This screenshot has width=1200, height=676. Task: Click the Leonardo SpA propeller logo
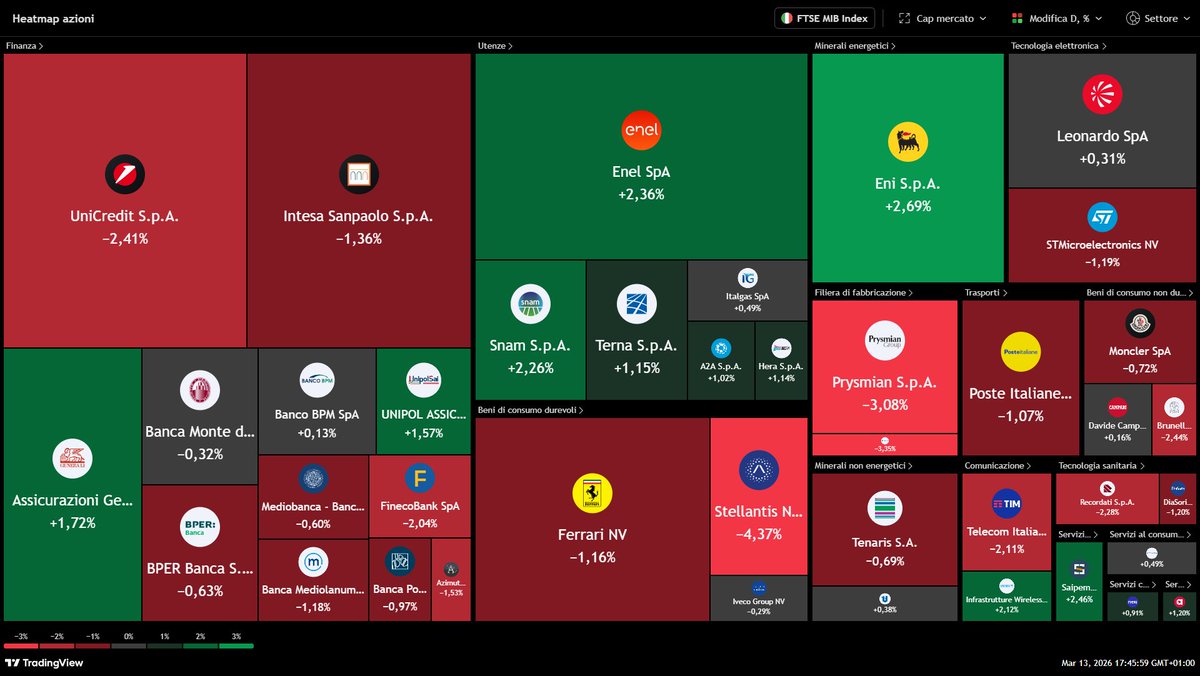point(1101,93)
